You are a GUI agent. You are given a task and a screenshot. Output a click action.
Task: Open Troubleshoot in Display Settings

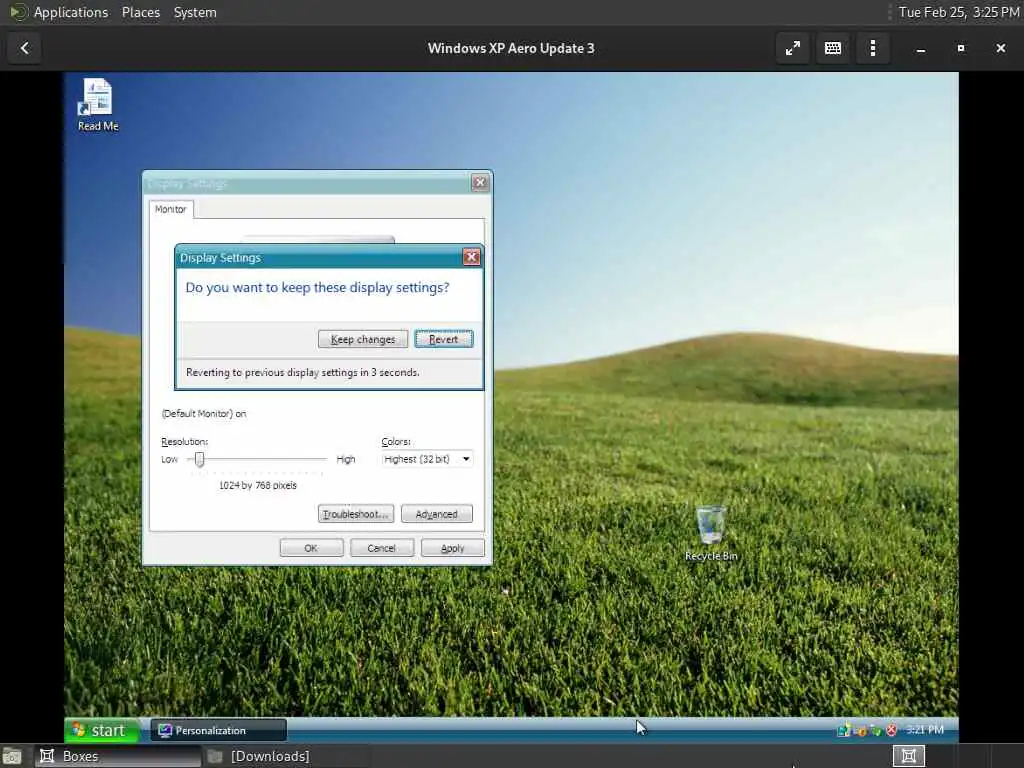[x=356, y=514]
